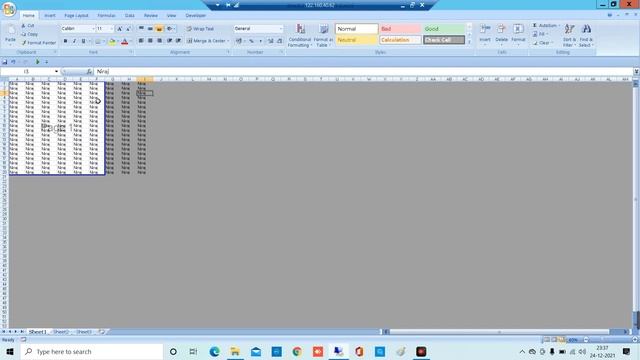The height and width of the screenshot is (360, 640).
Task: Open Sort & Filter menu
Action: [569, 35]
